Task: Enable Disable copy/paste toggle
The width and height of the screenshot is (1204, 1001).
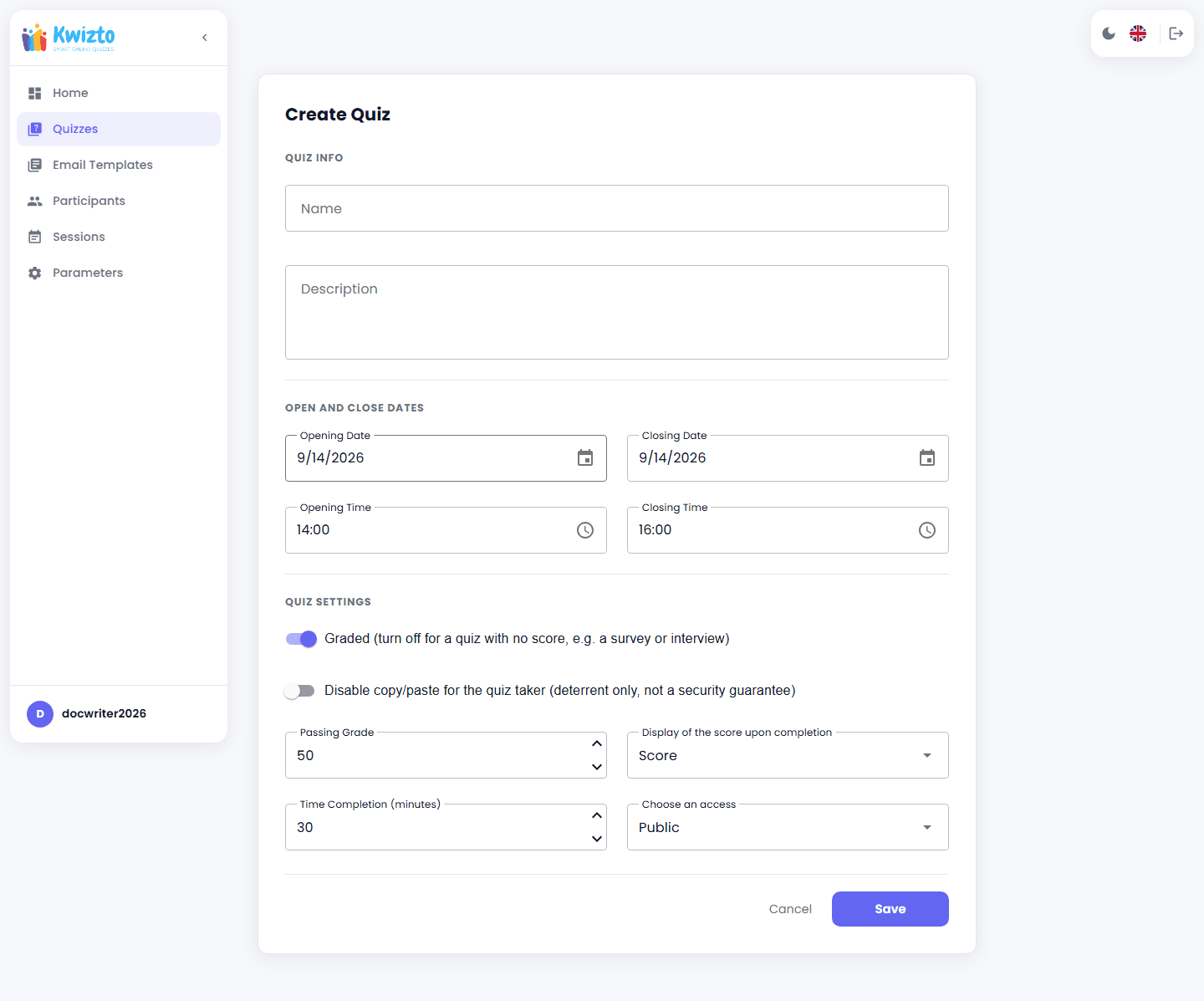Action: [x=299, y=691]
